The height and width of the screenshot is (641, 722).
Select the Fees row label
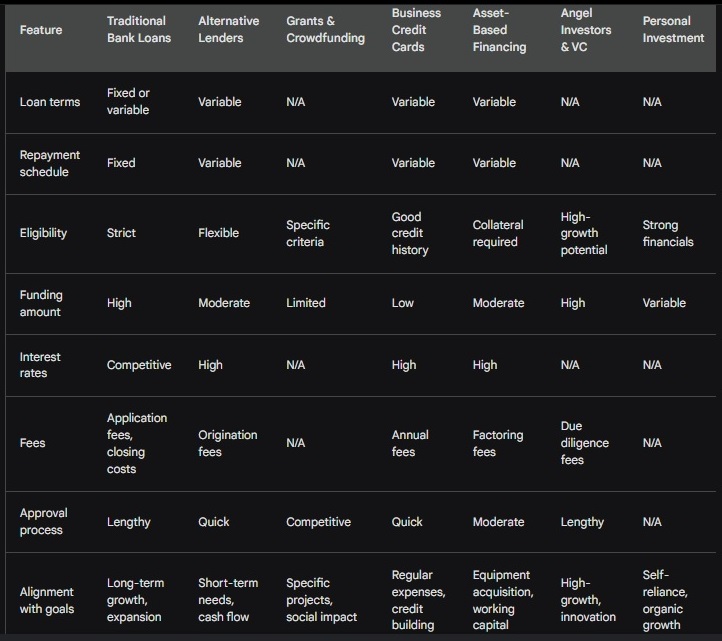coord(32,443)
